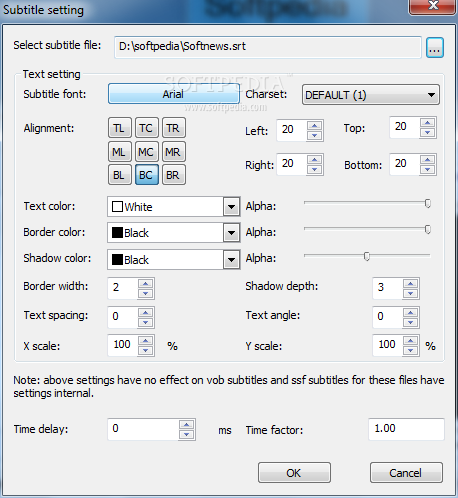The height and width of the screenshot is (498, 458).
Task: Open the Shadow color dropdown
Action: point(231,259)
